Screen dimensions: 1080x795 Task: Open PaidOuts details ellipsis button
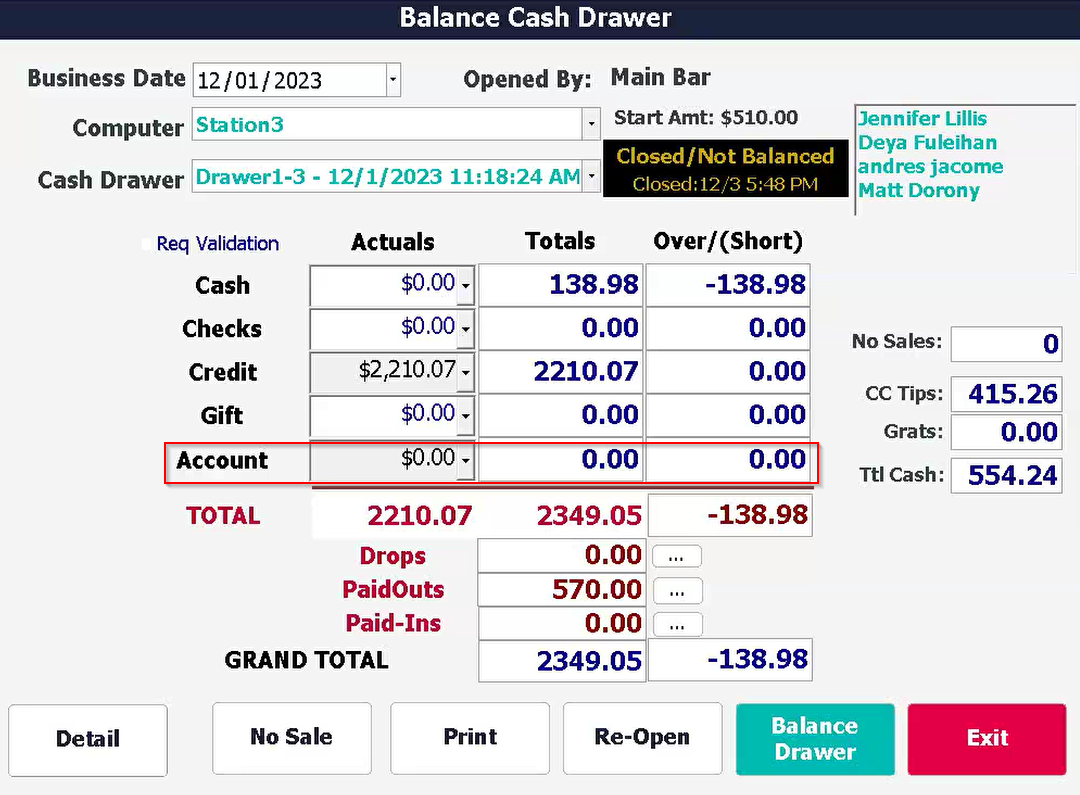[677, 590]
